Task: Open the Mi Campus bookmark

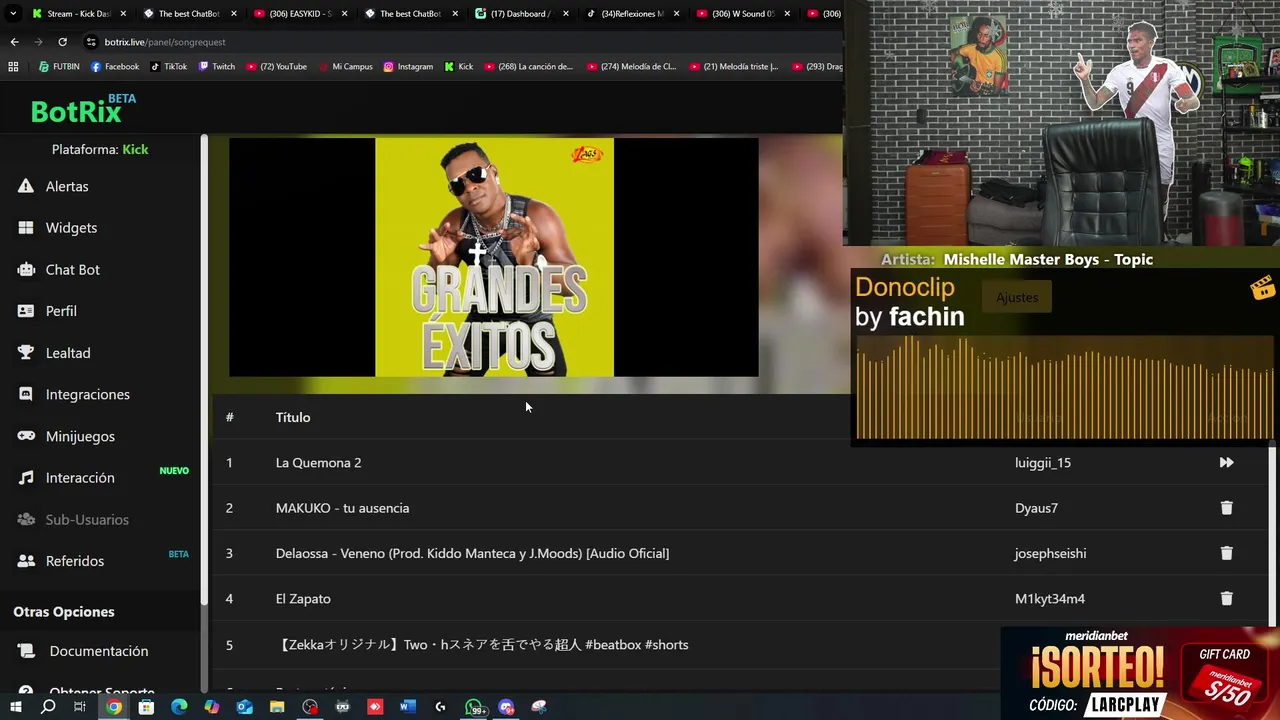Action: click(x=345, y=67)
